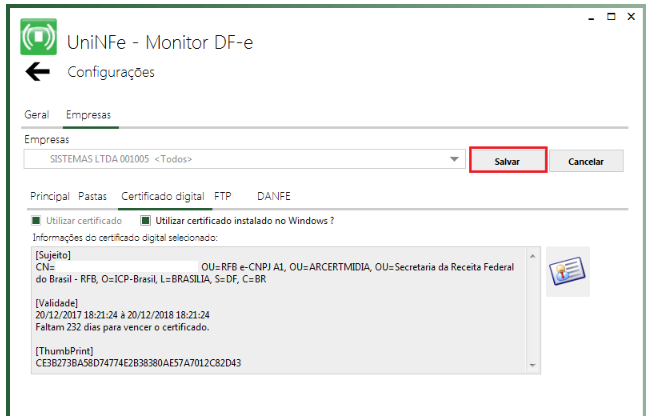Click the Cancelar button

tap(586, 161)
